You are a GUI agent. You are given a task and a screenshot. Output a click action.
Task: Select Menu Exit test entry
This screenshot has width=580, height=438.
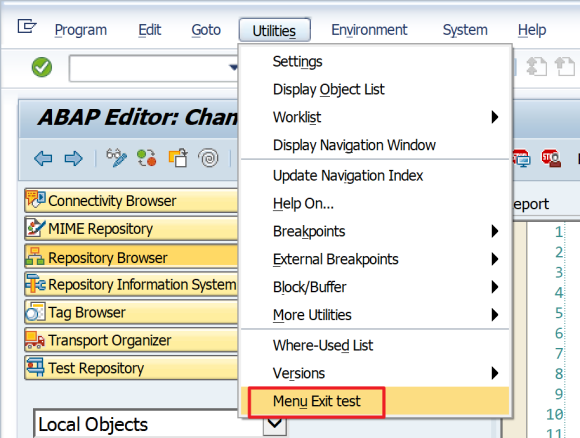[375, 401]
